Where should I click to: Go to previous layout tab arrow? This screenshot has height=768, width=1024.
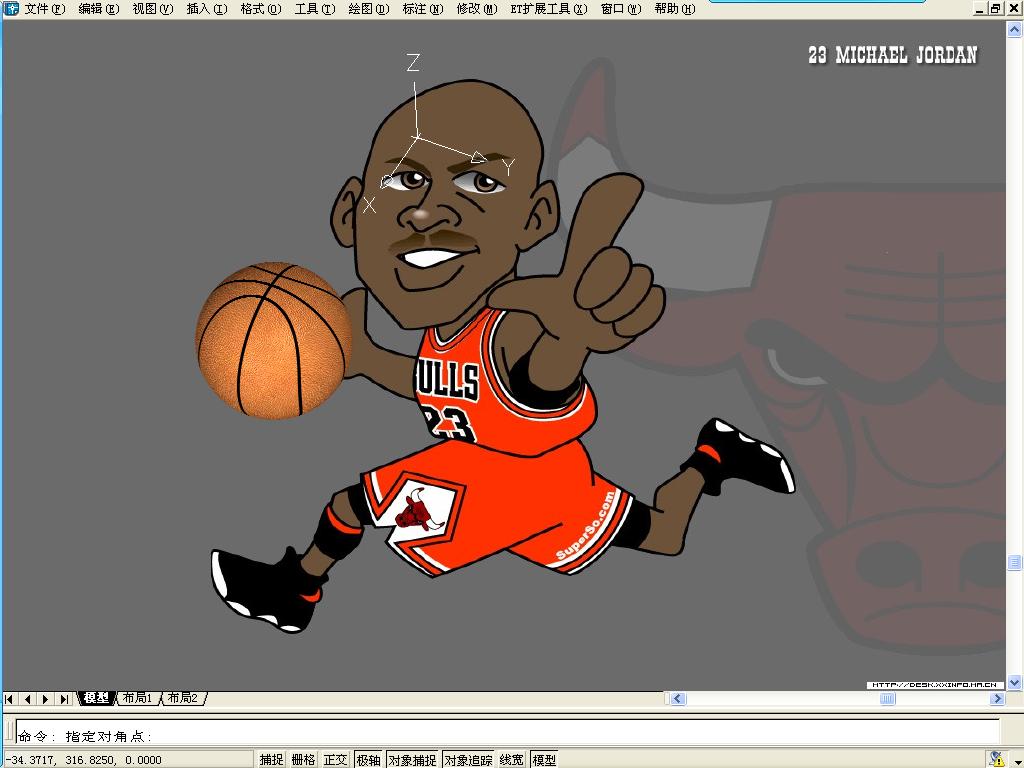(x=27, y=699)
